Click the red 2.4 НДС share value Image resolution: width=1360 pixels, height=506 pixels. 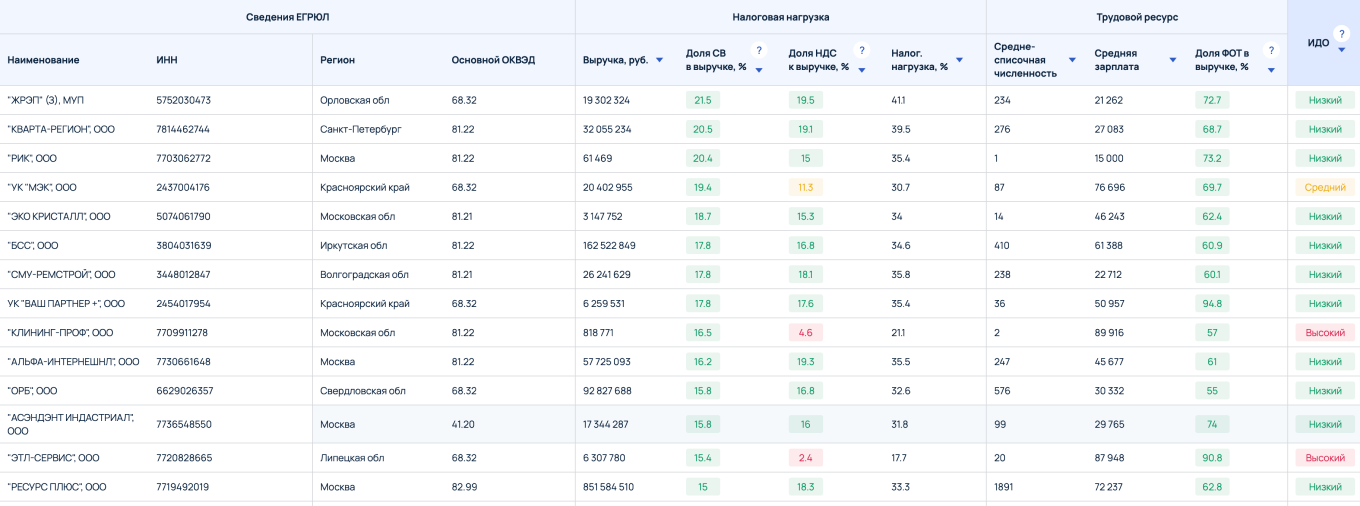(x=805, y=458)
